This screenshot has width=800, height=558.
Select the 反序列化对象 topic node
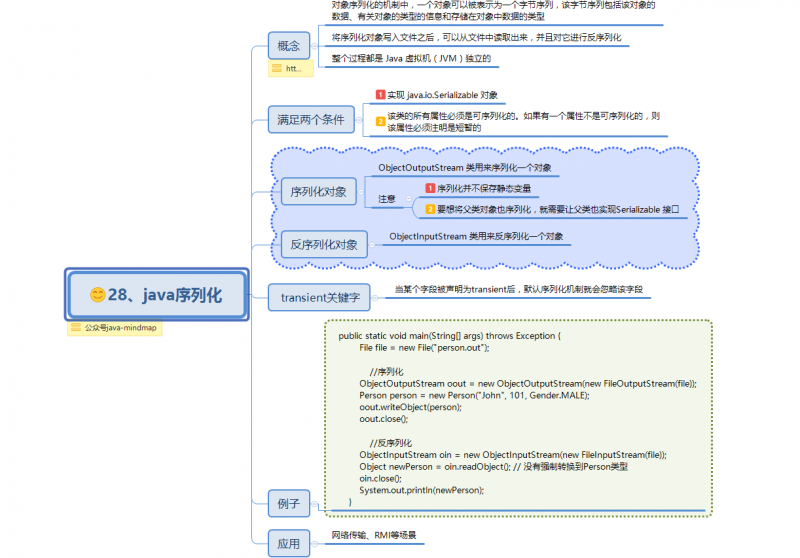coord(322,245)
